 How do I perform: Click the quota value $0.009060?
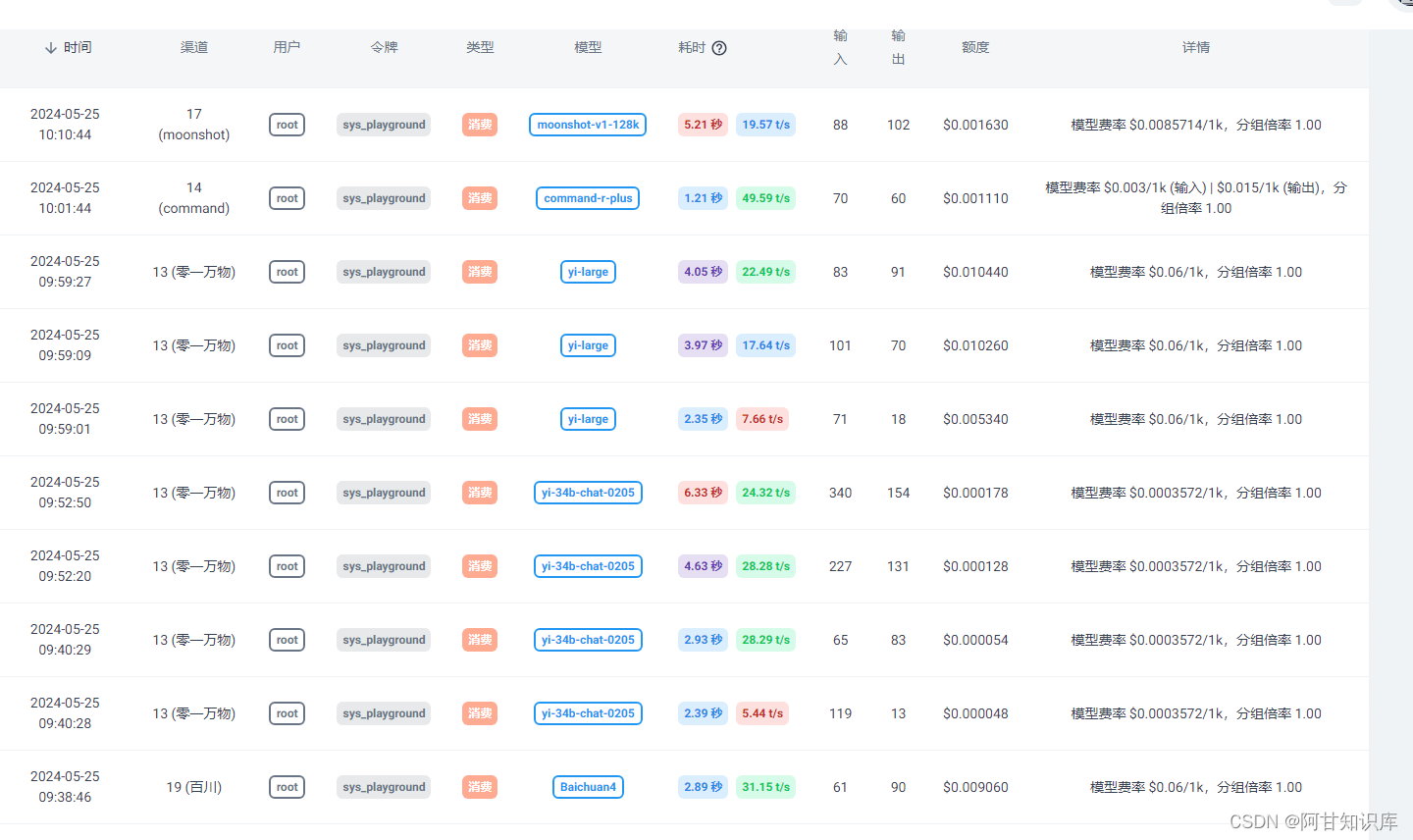[x=975, y=787]
